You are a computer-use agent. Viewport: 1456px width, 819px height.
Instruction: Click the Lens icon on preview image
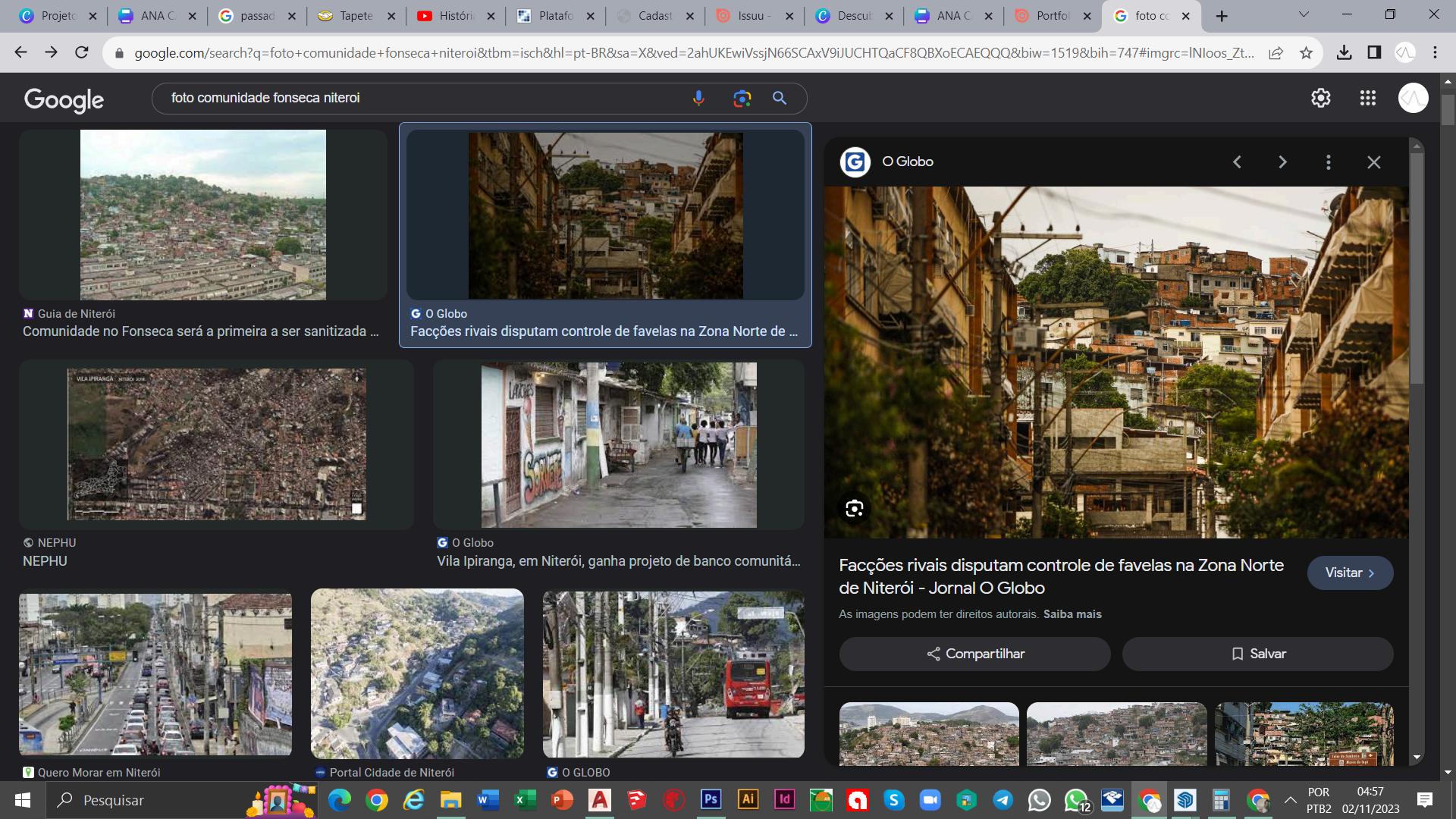[854, 509]
